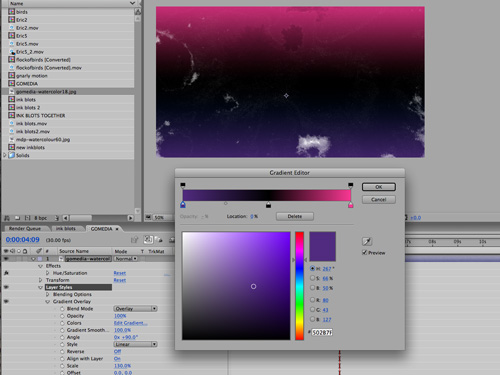The image size is (500, 375).
Task: Toggle stopwatch for Scale property
Action: (x=62, y=366)
